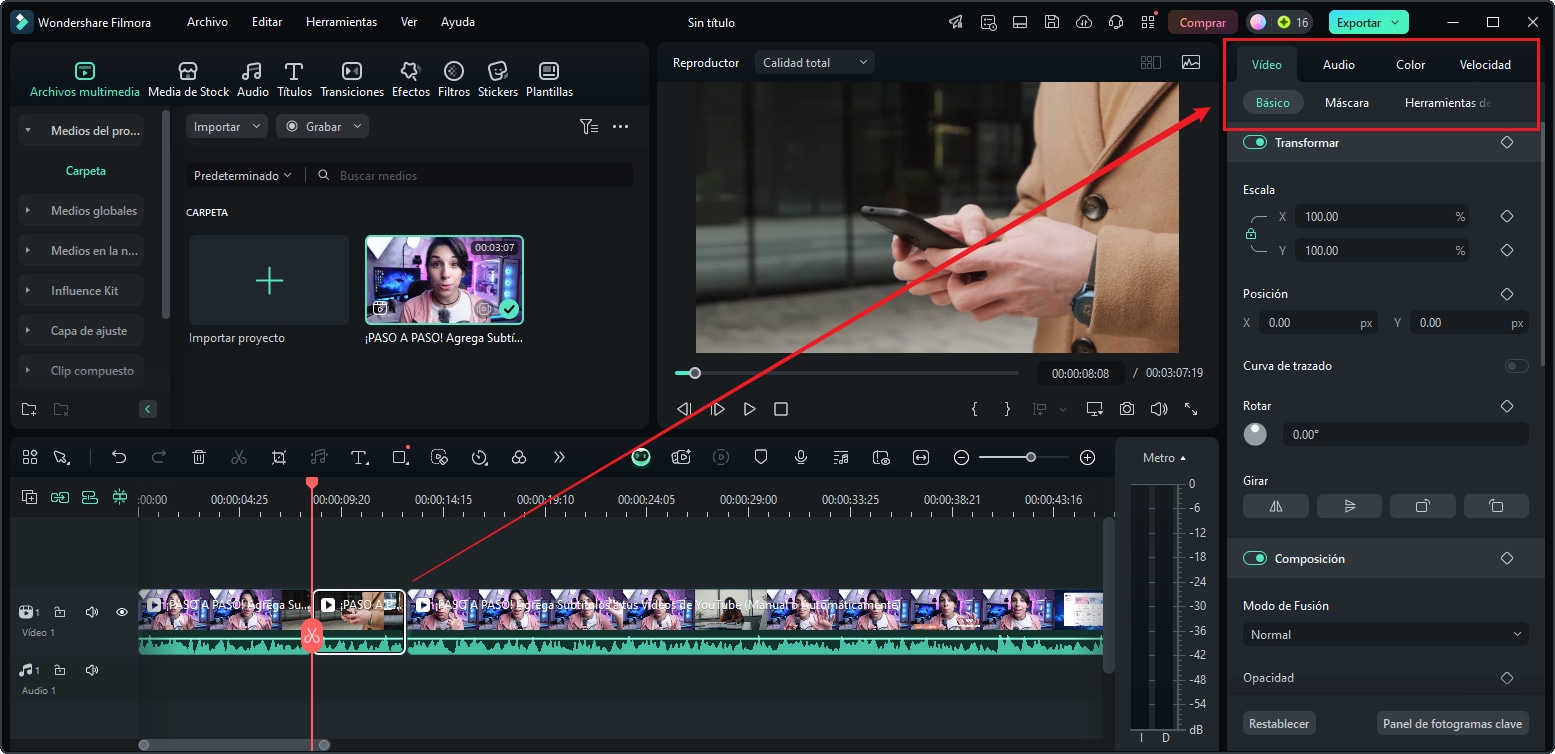Click the Comprar button
Viewport: 1555px width, 754px height.
pos(1203,22)
